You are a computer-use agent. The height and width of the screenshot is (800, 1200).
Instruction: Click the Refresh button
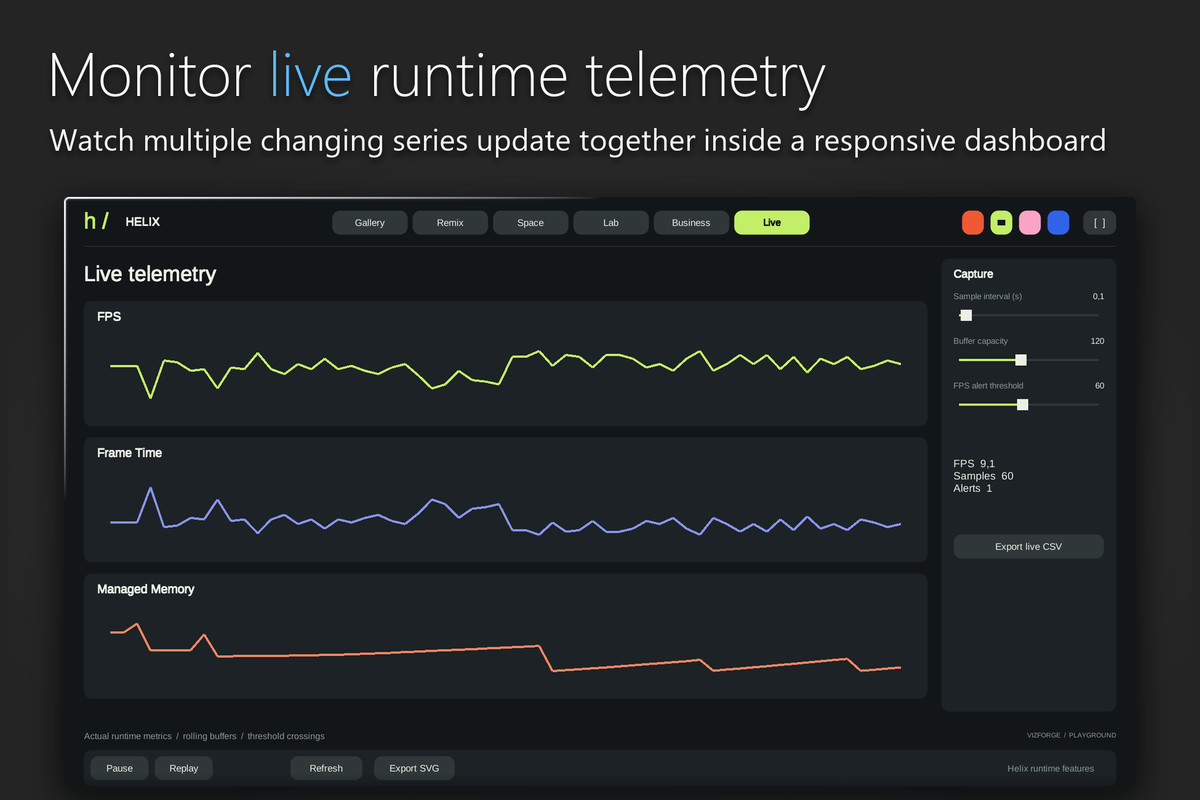(326, 768)
